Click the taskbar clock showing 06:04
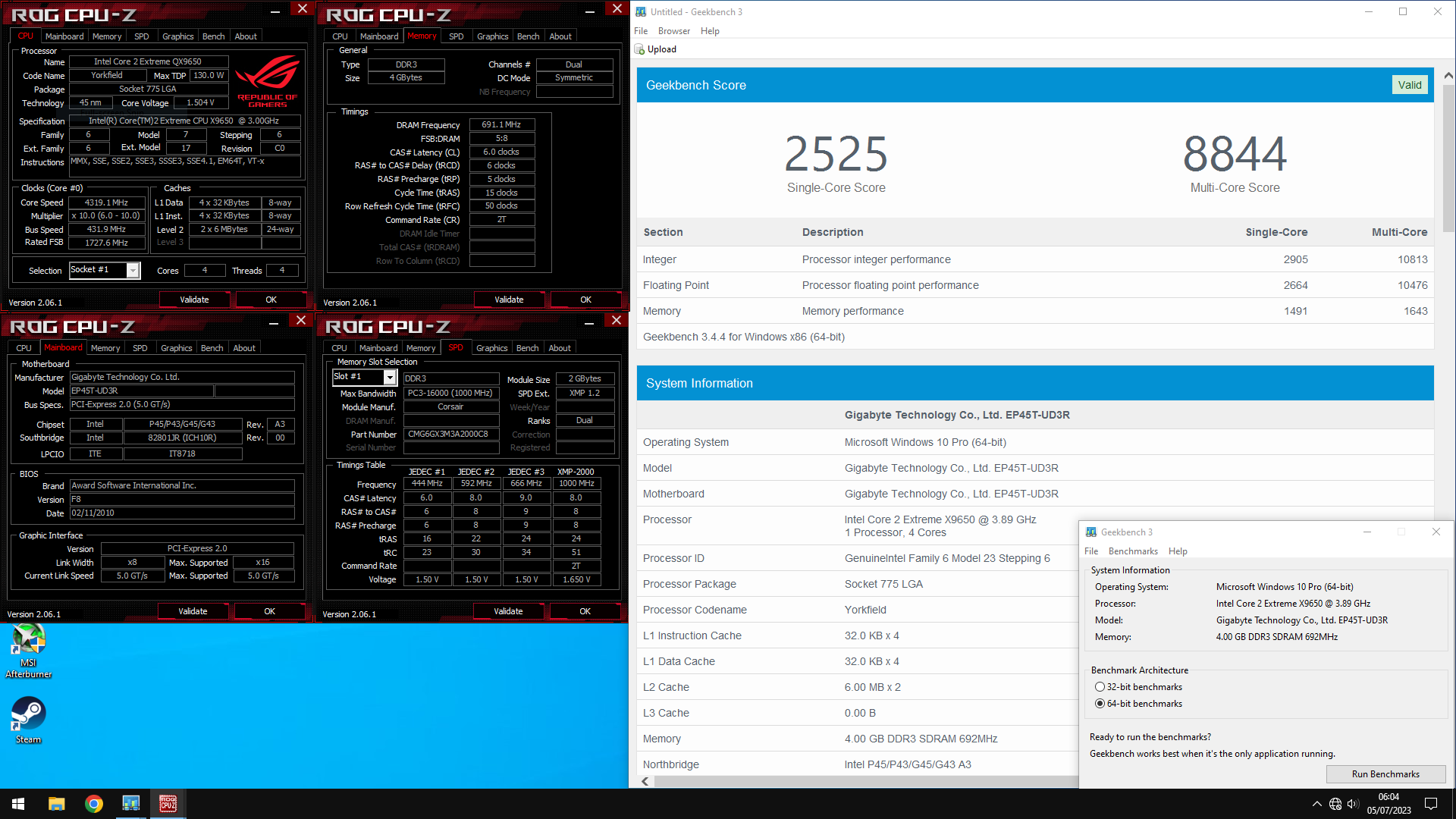This screenshot has width=1456, height=819. click(1389, 804)
